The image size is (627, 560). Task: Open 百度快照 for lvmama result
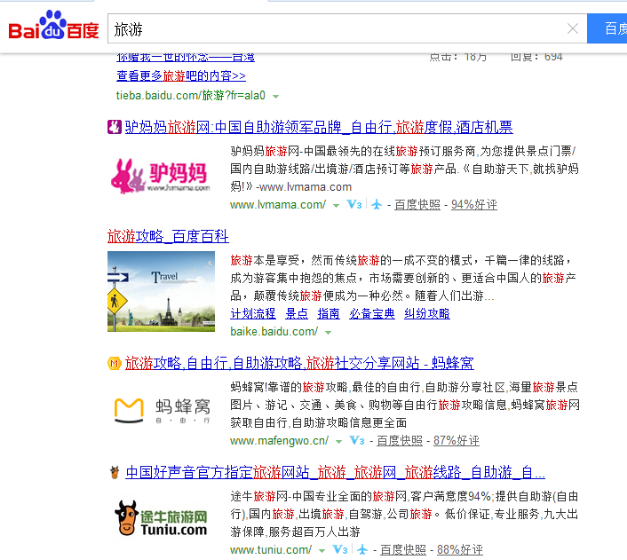(x=417, y=205)
